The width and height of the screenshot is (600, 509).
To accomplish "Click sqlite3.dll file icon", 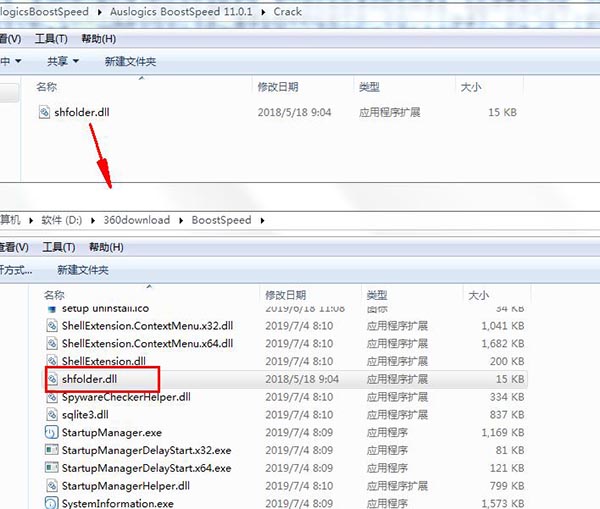I will (x=52, y=414).
